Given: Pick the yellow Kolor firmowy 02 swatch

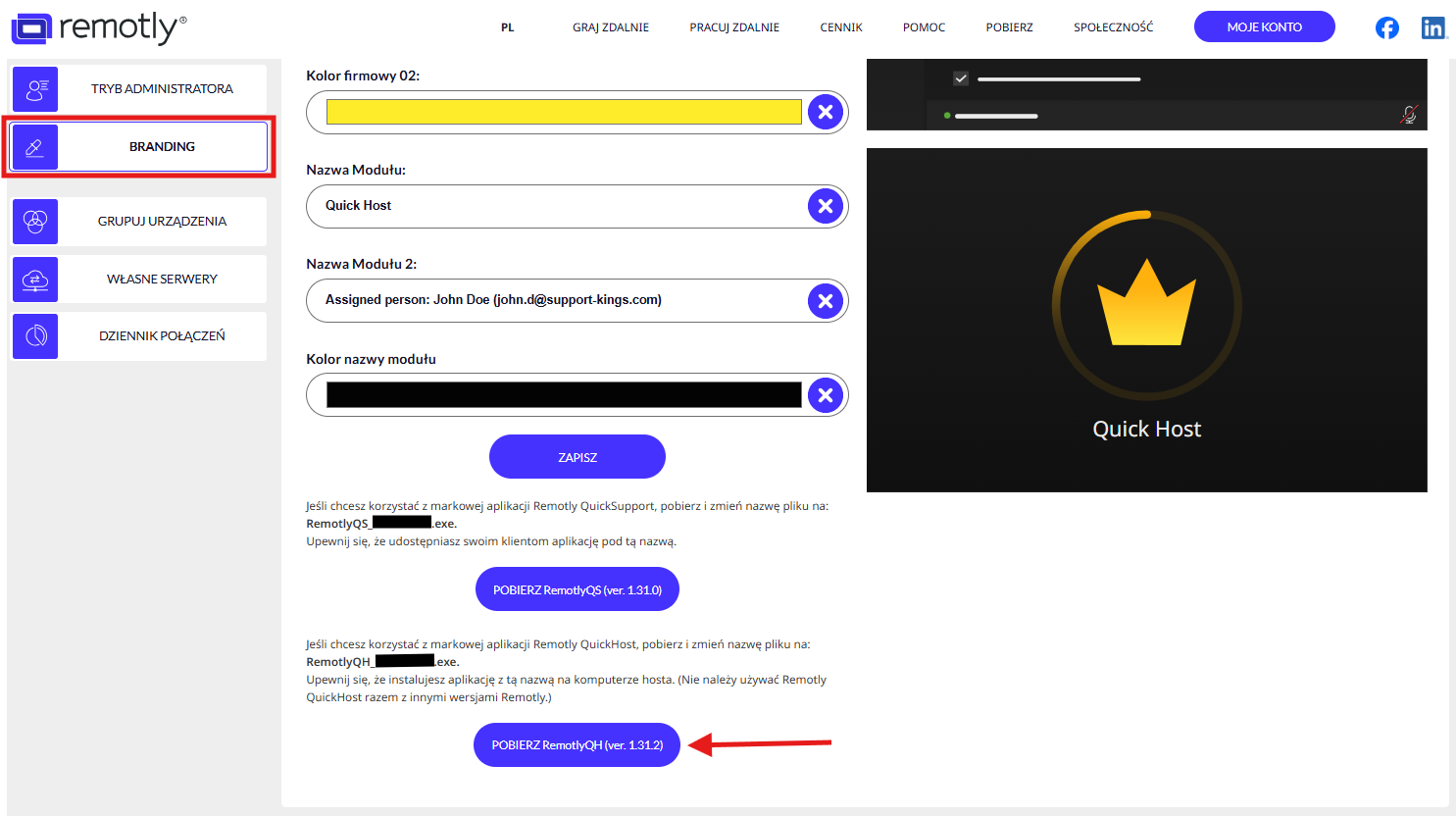Looking at the screenshot, I should [563, 112].
